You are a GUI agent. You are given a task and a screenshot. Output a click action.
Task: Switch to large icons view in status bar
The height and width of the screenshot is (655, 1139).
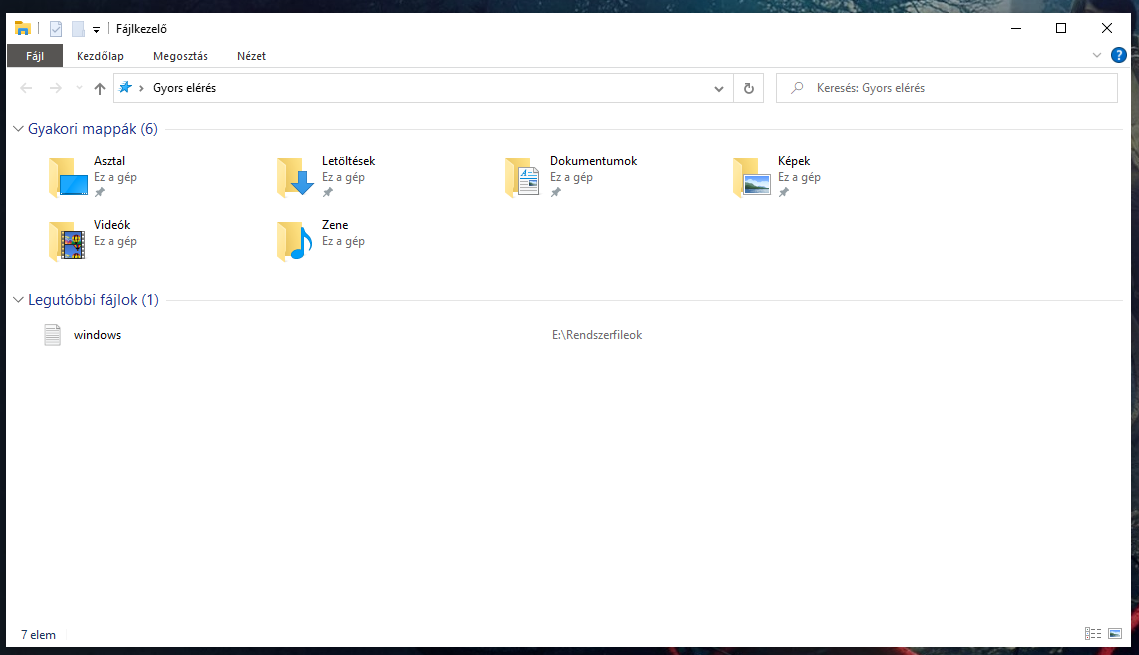coord(1115,634)
